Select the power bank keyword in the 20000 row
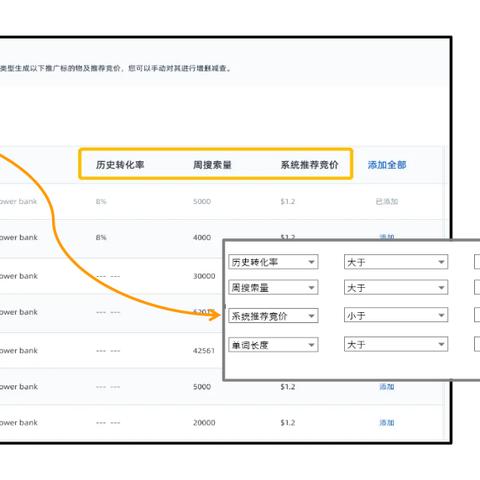The width and height of the screenshot is (480, 480). (19, 423)
